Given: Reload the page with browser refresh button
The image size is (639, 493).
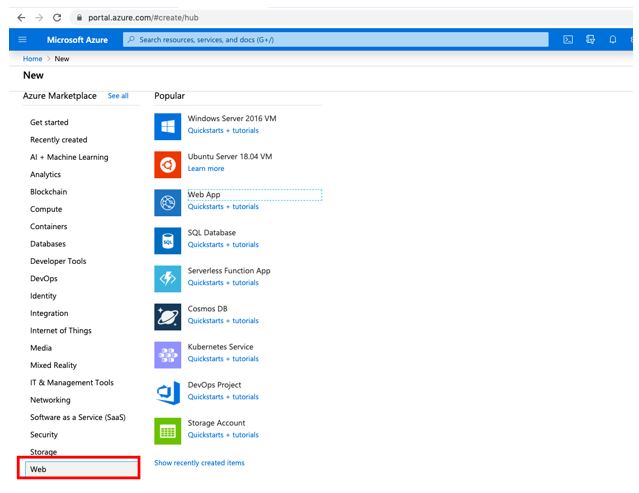Looking at the screenshot, I should click(x=56, y=18).
